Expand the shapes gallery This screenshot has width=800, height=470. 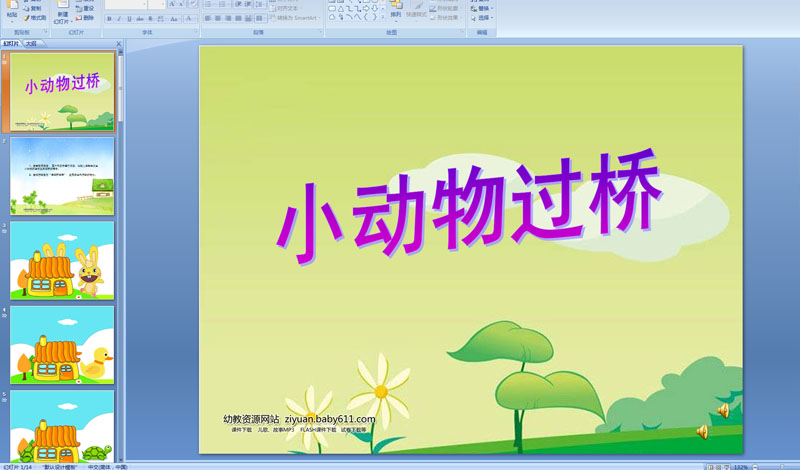pos(383,17)
